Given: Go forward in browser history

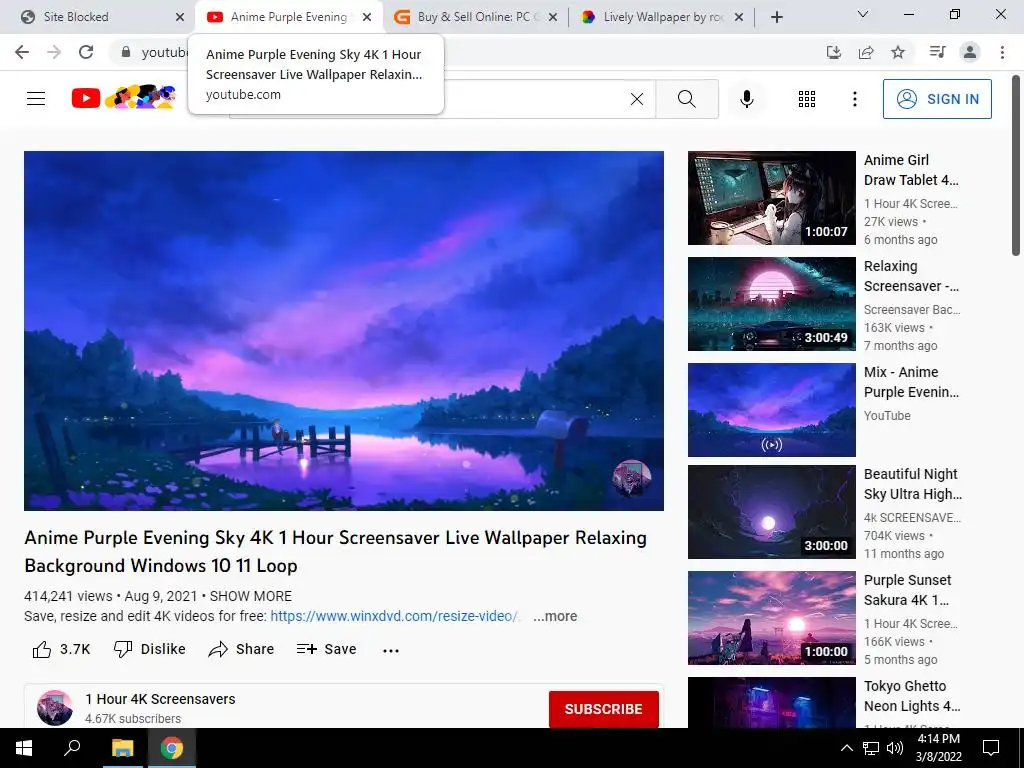Looking at the screenshot, I should [x=54, y=52].
